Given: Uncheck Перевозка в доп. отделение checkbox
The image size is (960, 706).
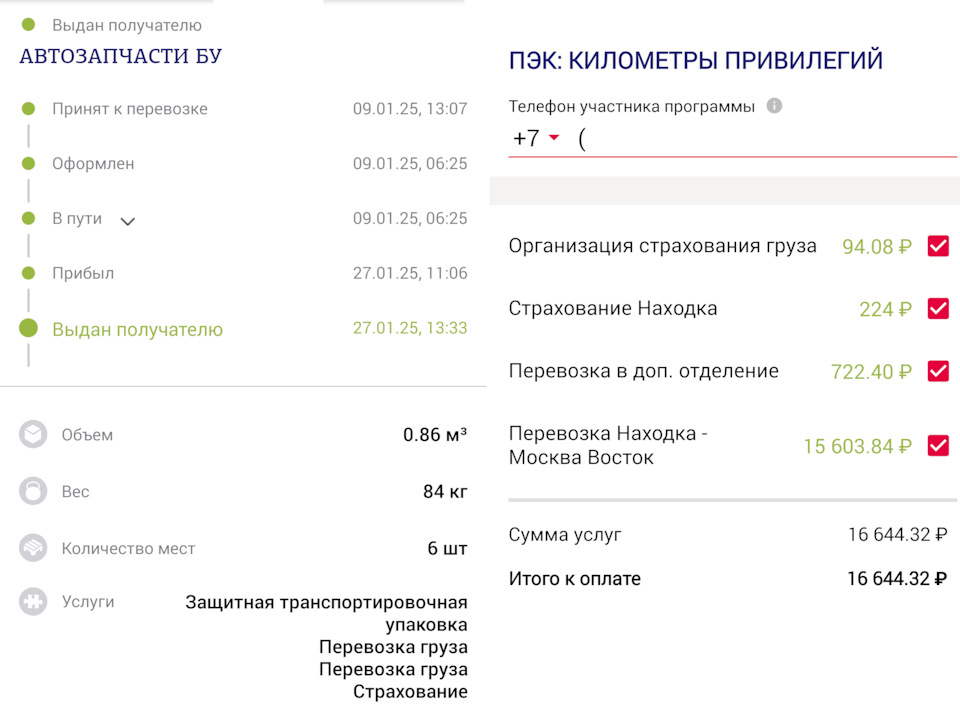Looking at the screenshot, I should click(x=938, y=371).
